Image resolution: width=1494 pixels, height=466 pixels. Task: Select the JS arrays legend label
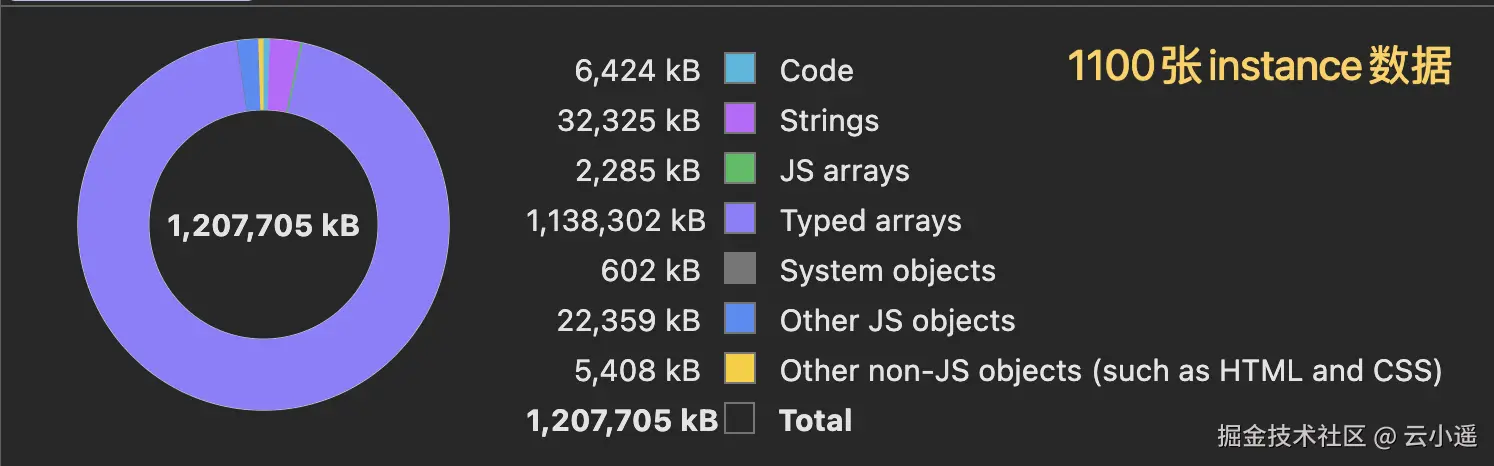(844, 171)
